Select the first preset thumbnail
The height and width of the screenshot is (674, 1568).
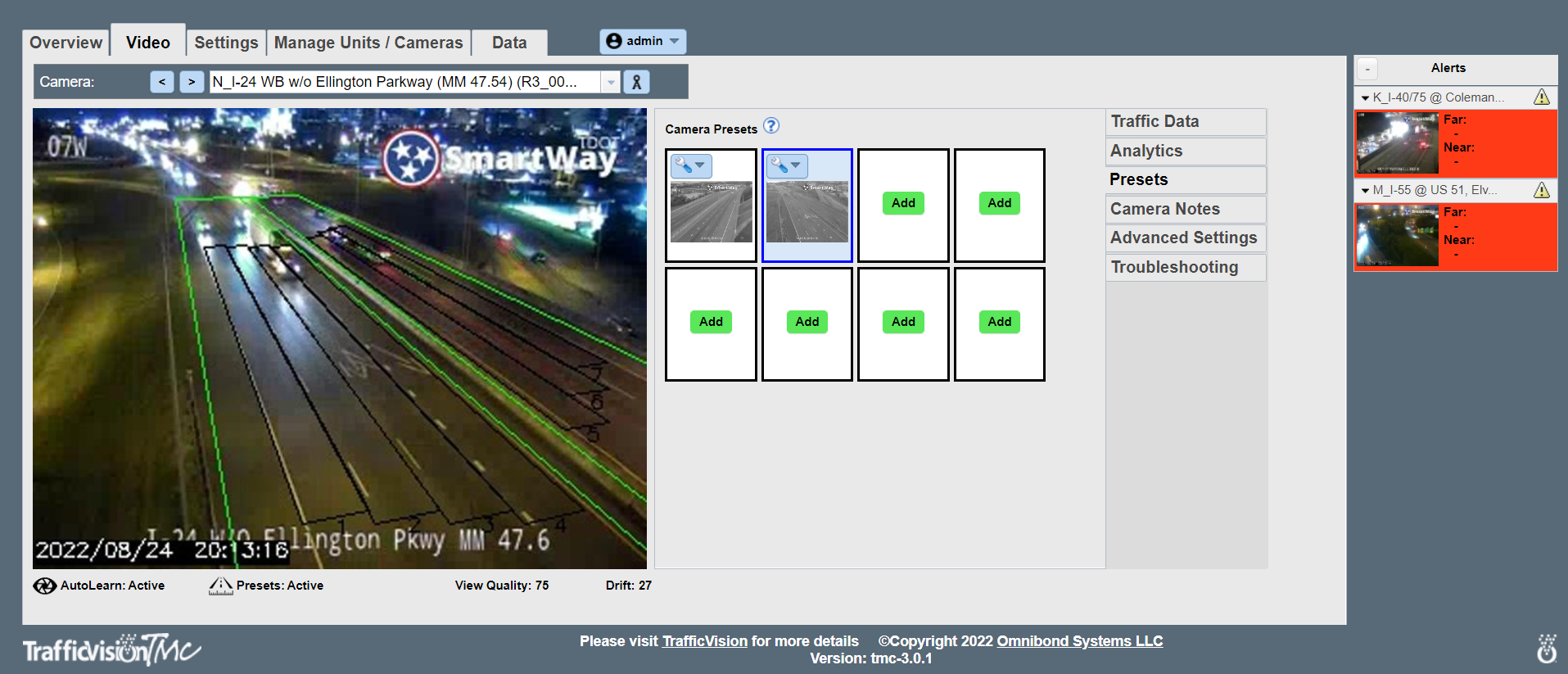(711, 212)
